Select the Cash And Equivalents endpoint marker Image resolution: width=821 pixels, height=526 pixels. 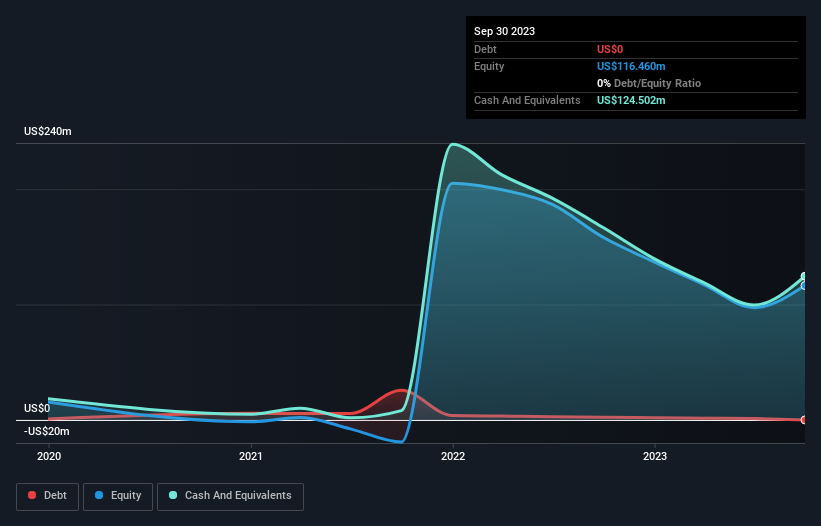coord(804,276)
